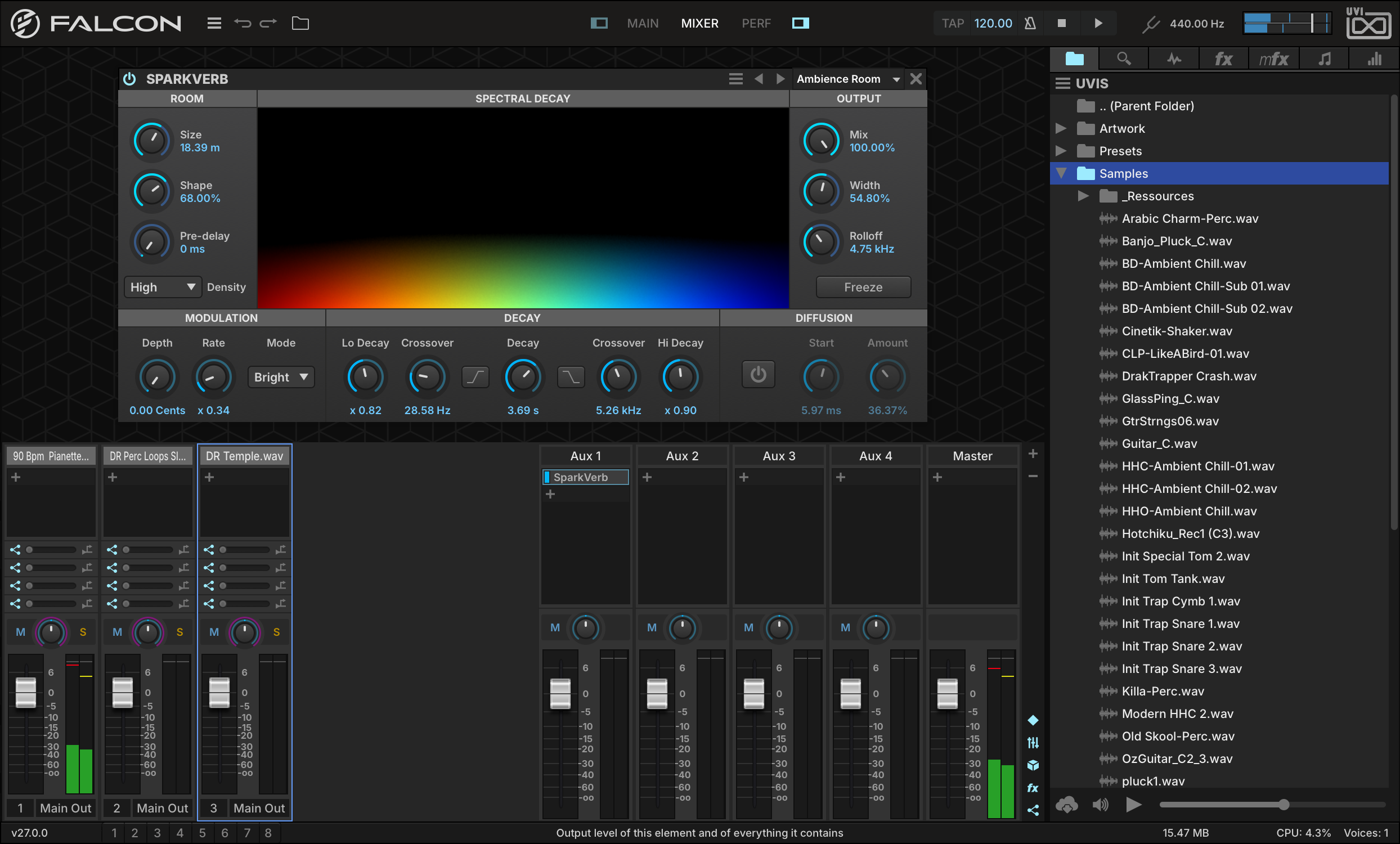Open the Ambience Room preset dropdown
Viewport: 1400px width, 844px height.
pos(849,79)
